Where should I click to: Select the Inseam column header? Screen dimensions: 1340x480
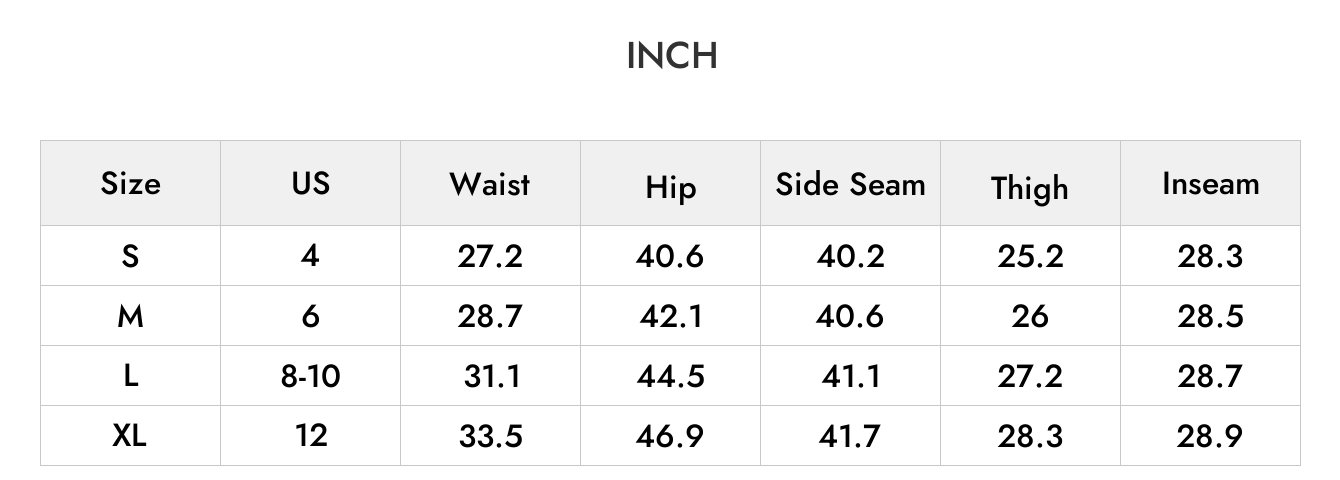1210,184
